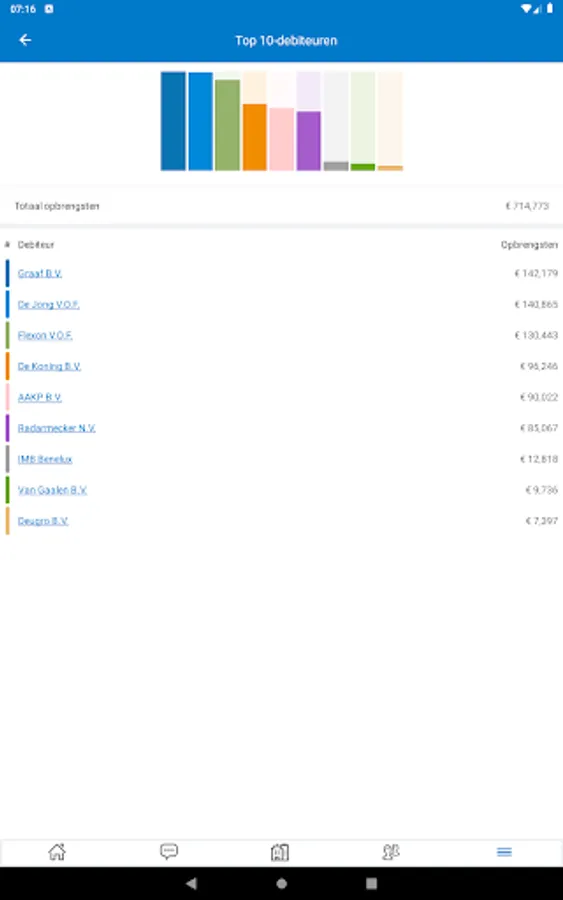
Task: Select the purple bar in chart
Action: (309, 141)
